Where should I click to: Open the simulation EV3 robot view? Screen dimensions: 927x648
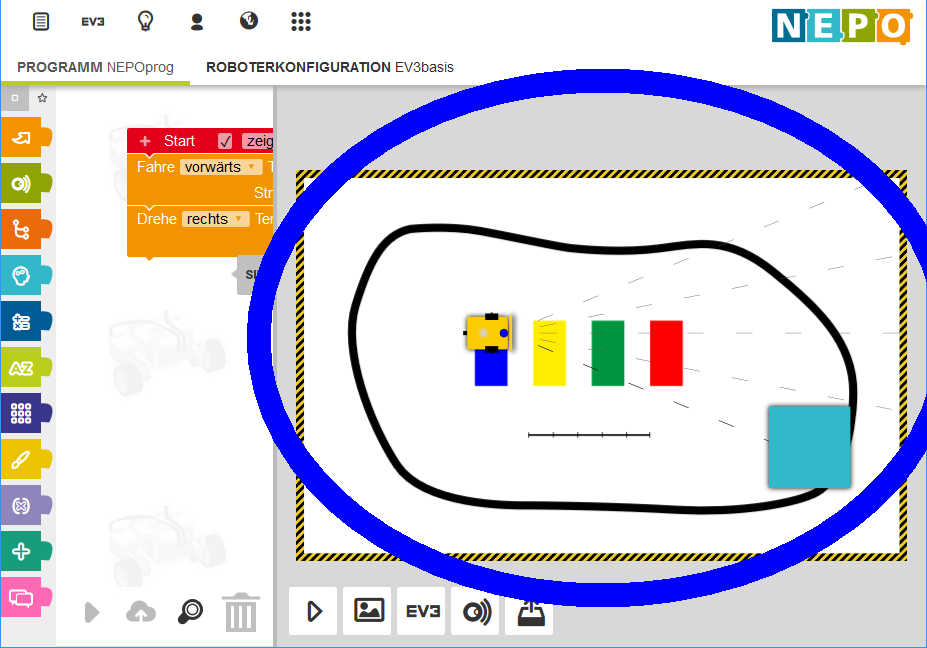pos(422,611)
